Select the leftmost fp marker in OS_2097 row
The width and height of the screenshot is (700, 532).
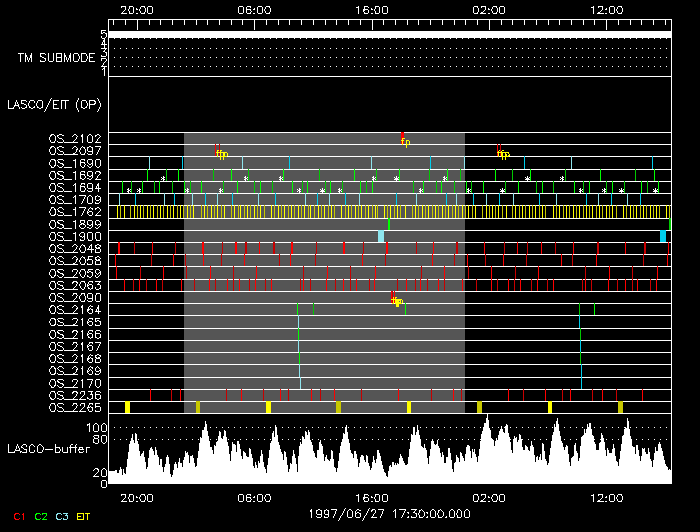[x=221, y=153]
